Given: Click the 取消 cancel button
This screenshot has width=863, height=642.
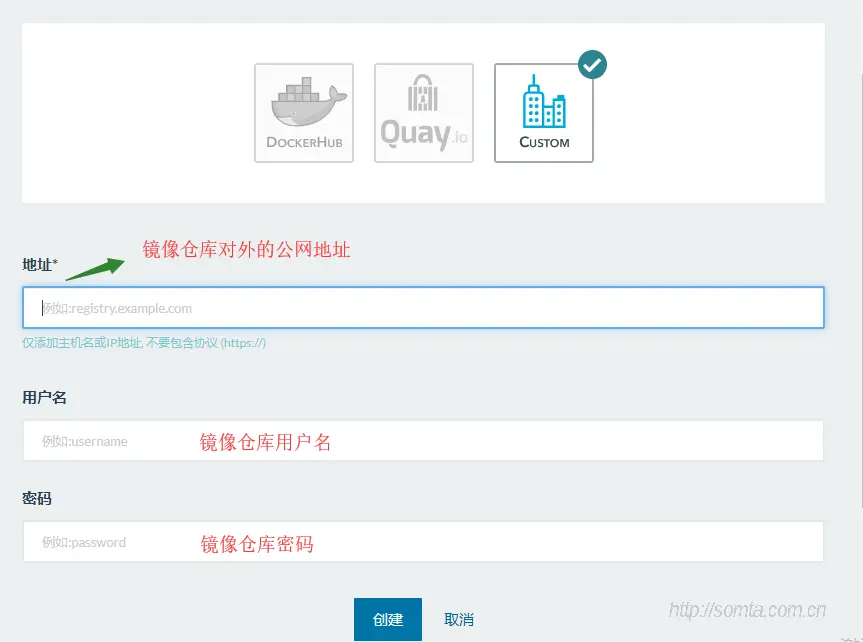Looking at the screenshot, I should point(458,619).
